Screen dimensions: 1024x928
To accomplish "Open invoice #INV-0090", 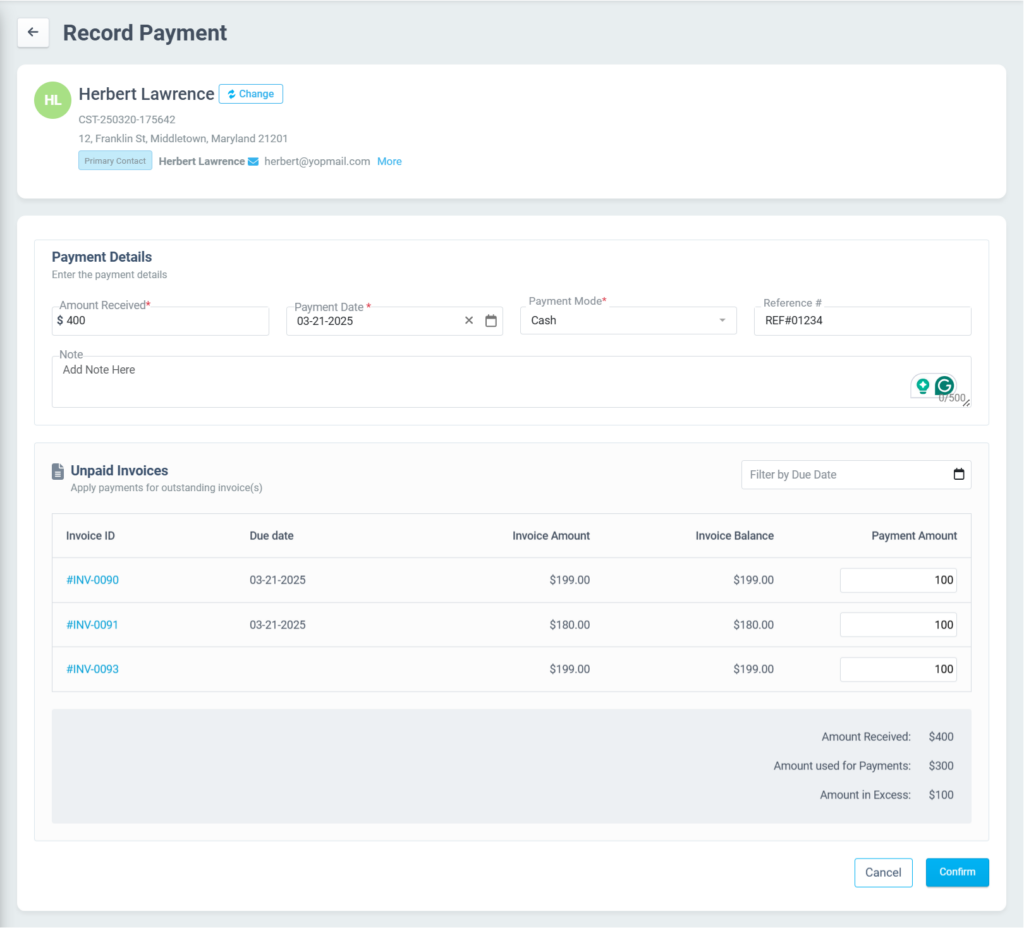I will point(93,580).
